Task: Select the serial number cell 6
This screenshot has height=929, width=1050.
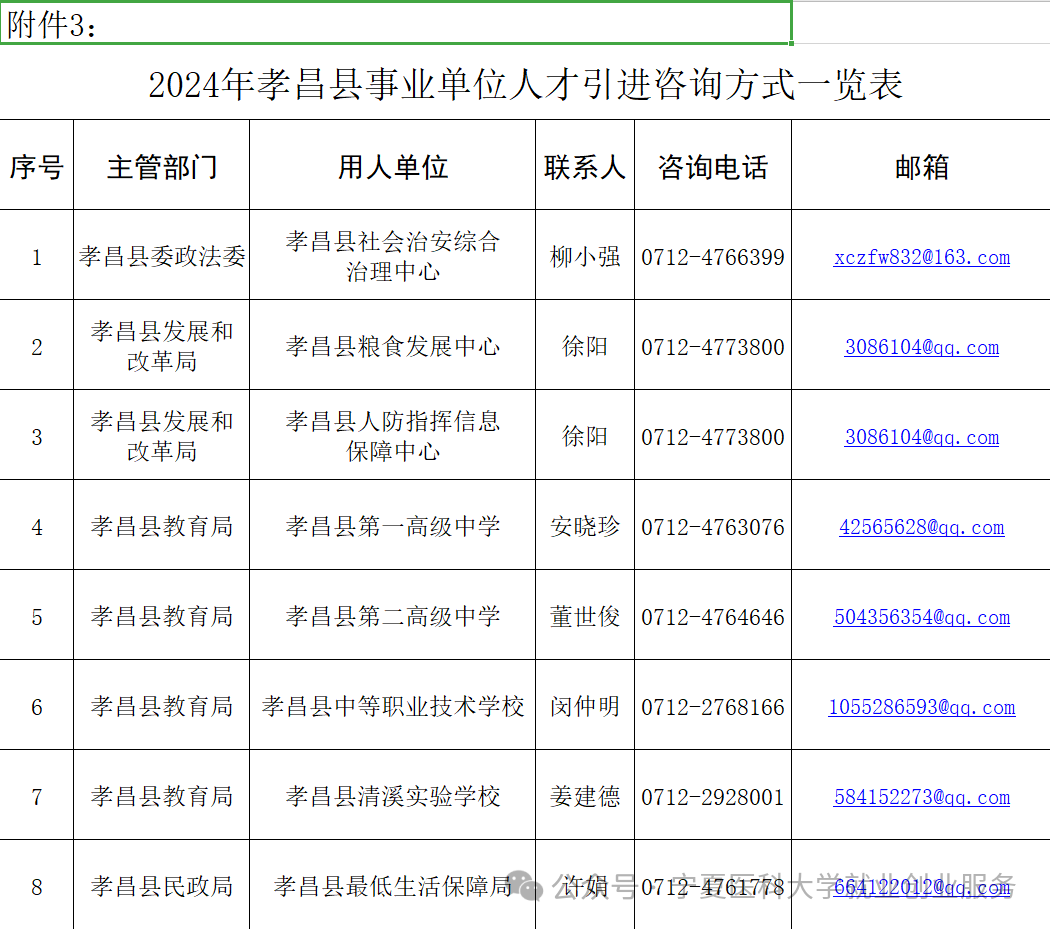Action: [x=37, y=705]
